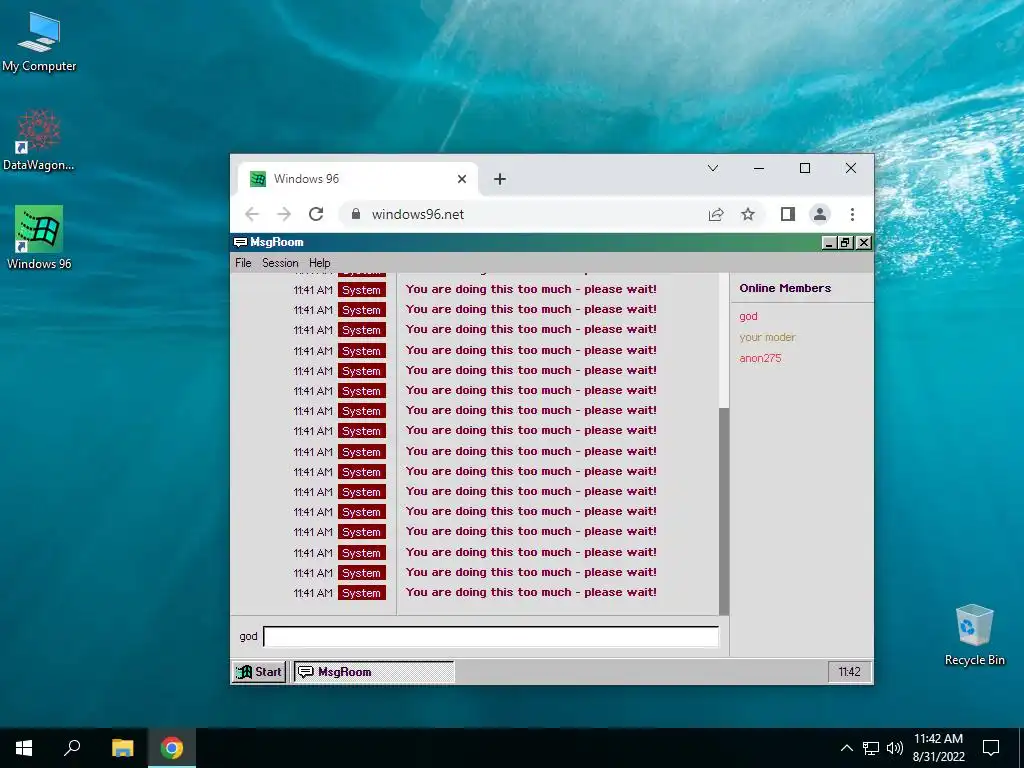This screenshot has height=768, width=1024.
Task: Click the Chrome forward arrow
Action: point(284,214)
